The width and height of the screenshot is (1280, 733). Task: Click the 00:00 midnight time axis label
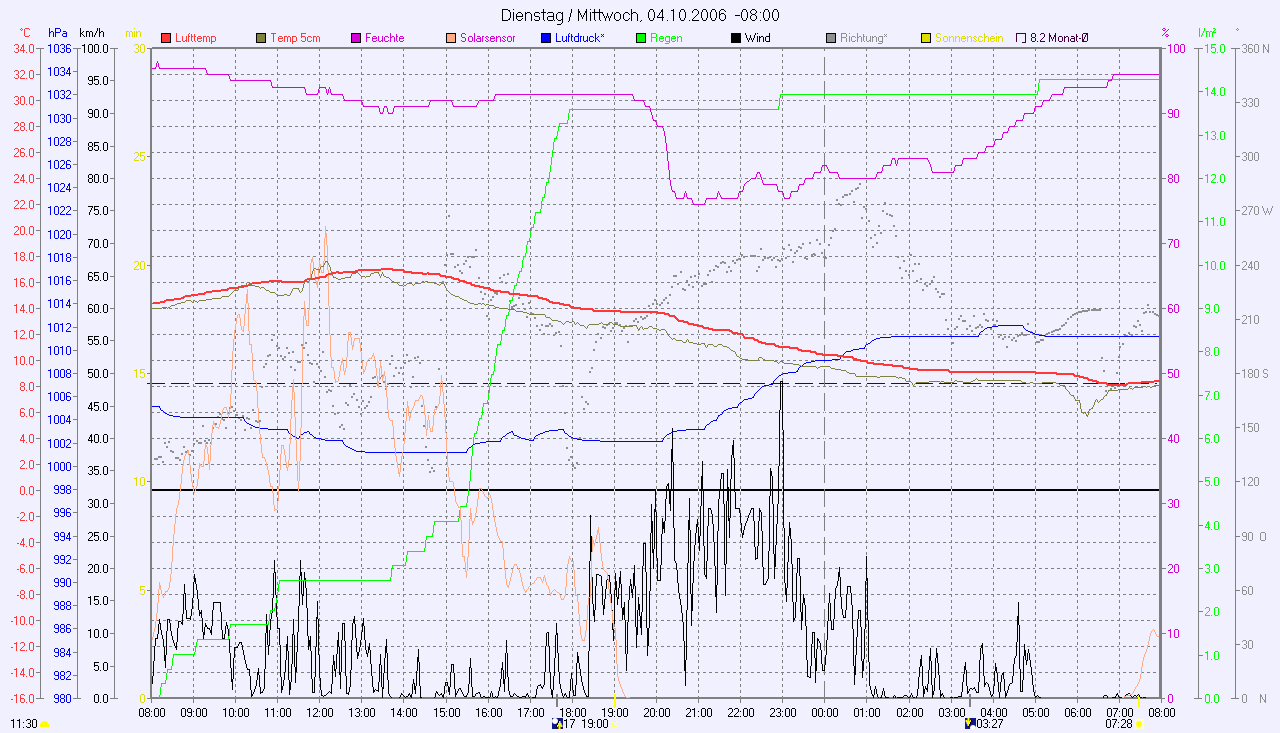click(x=824, y=712)
